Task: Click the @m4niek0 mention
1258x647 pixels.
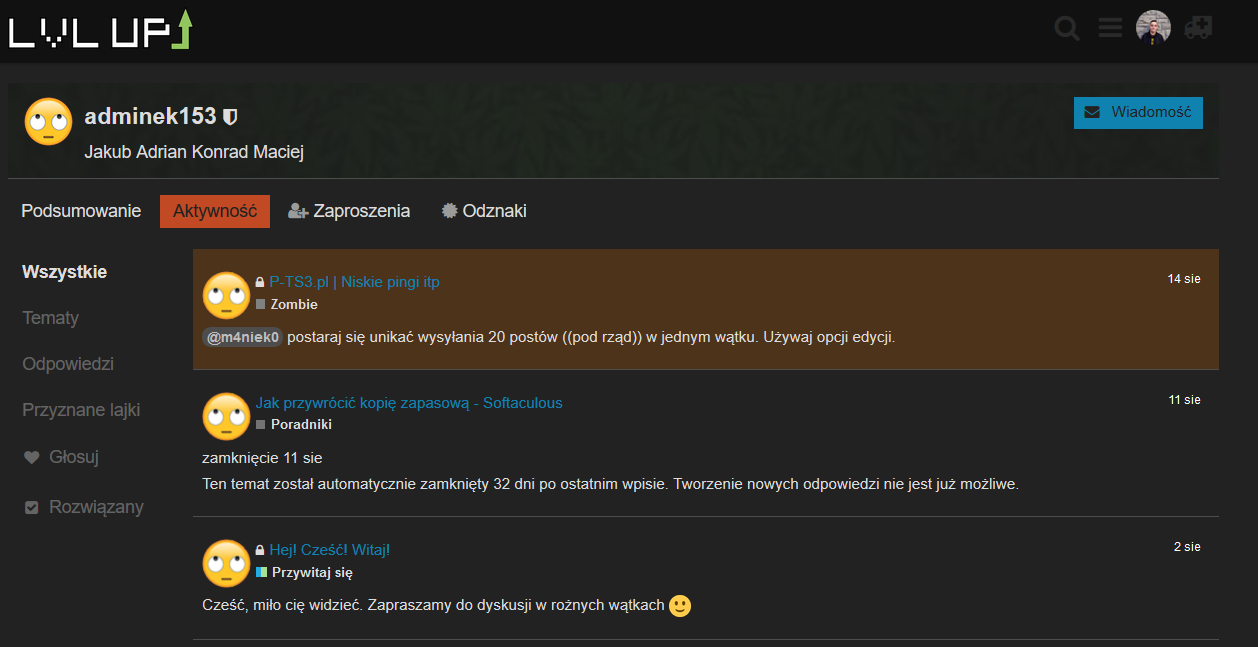Action: (x=243, y=337)
